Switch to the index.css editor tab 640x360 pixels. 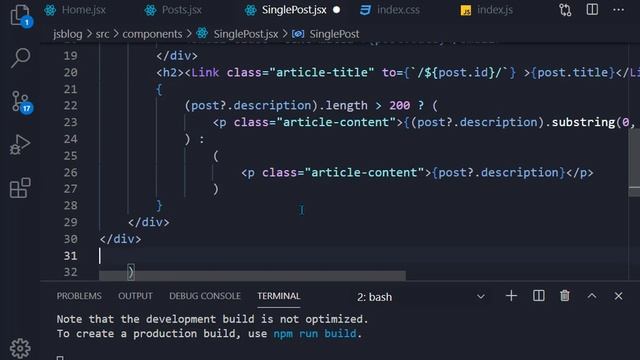[390, 10]
